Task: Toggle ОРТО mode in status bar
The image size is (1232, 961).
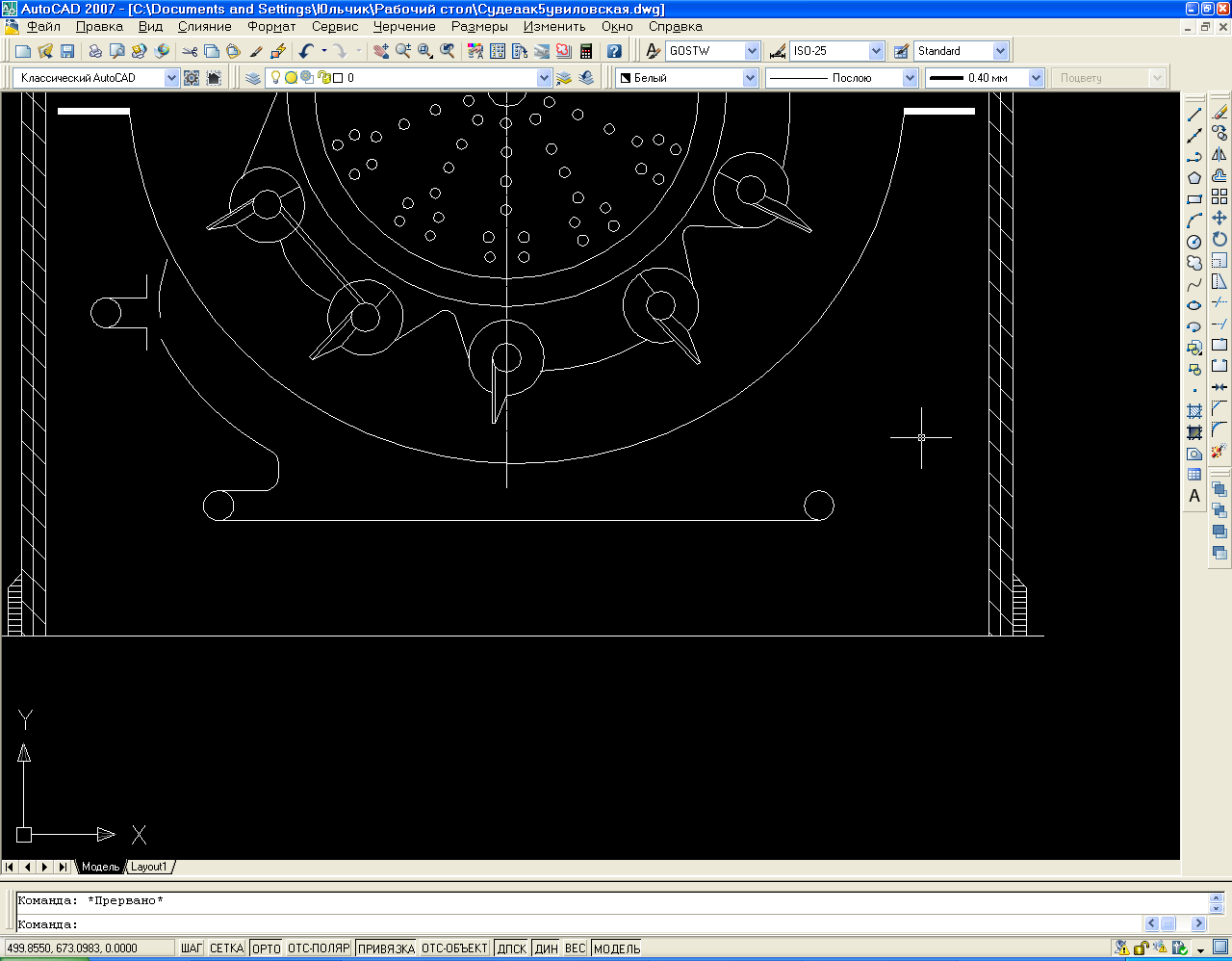Action: coord(266,948)
